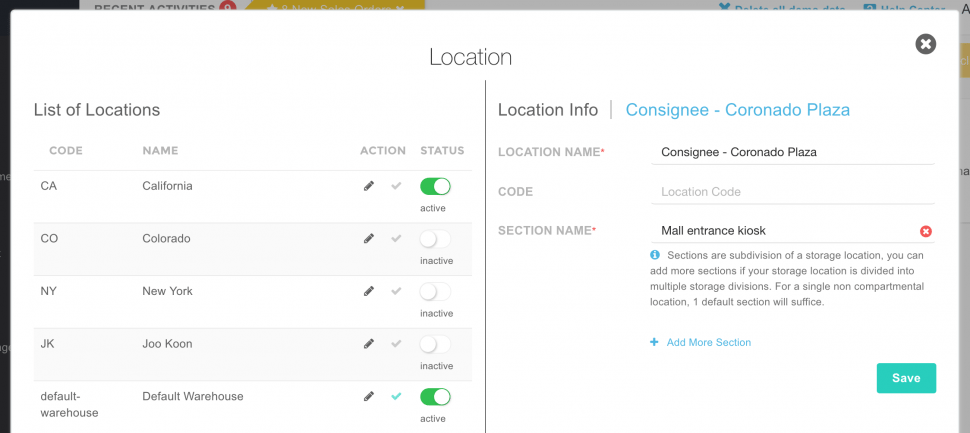Activate the Joo Koon status switch
The image size is (970, 433).
(x=435, y=344)
